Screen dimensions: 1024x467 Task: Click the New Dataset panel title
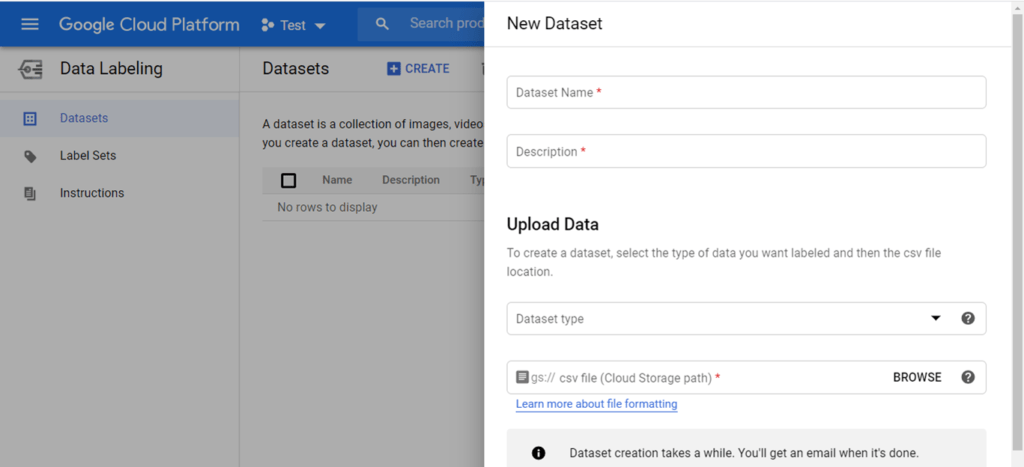click(x=554, y=24)
